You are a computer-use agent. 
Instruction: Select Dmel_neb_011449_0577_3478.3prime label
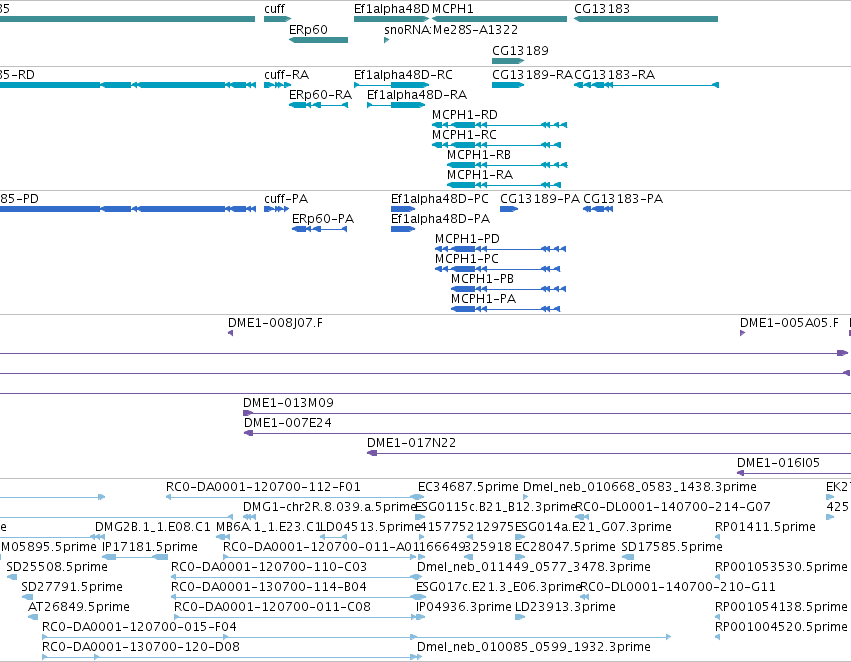(x=534, y=568)
